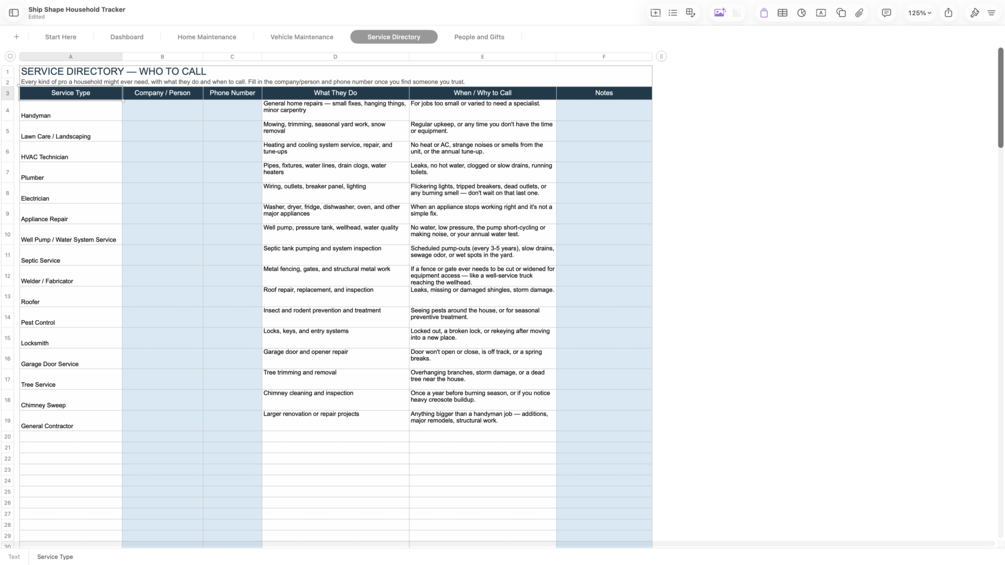Click the add sheet toolbar icon
Screen dimensions: 1005x565
pos(655,13)
